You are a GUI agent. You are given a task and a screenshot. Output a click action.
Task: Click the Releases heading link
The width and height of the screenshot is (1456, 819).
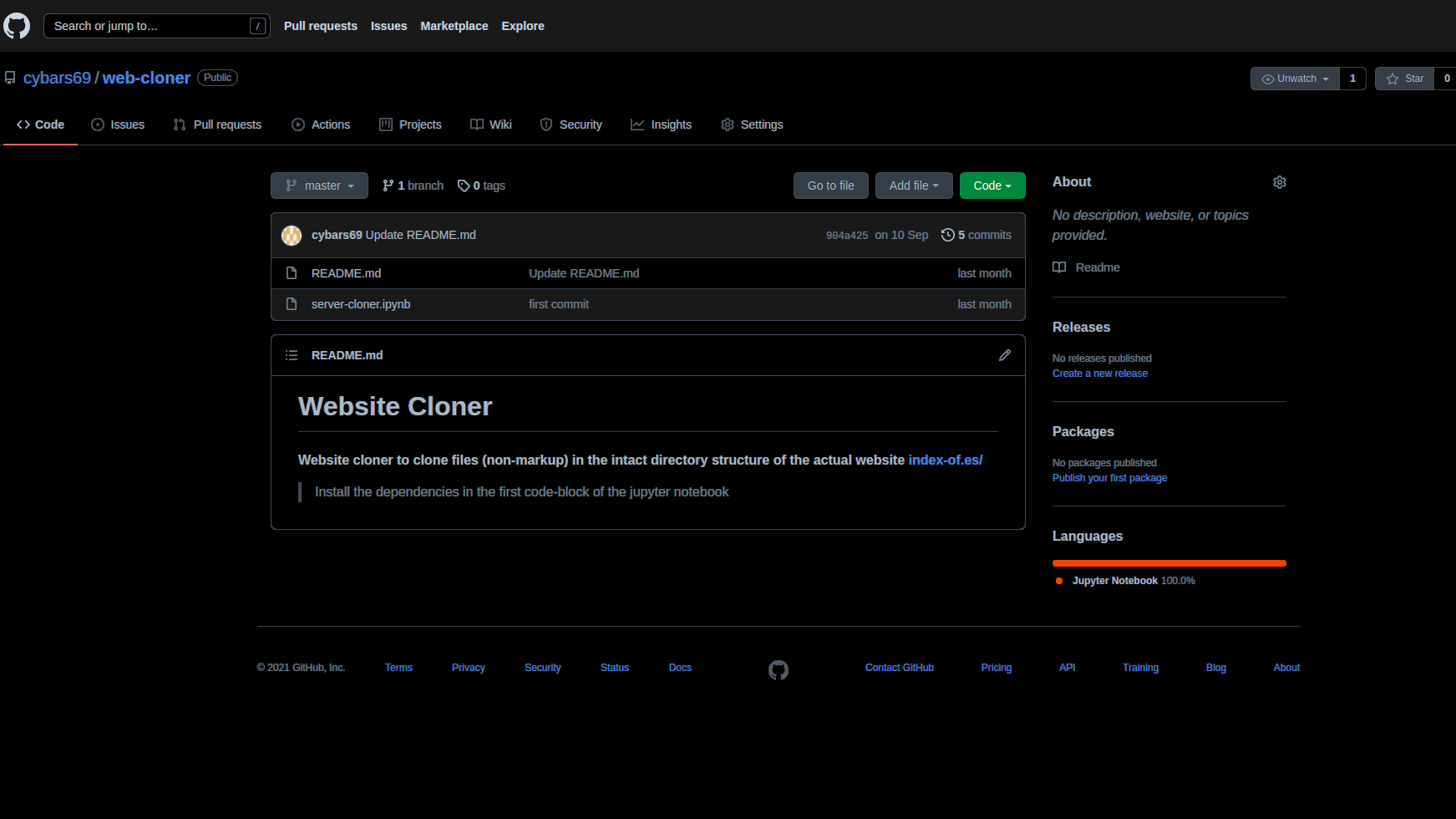(1081, 328)
